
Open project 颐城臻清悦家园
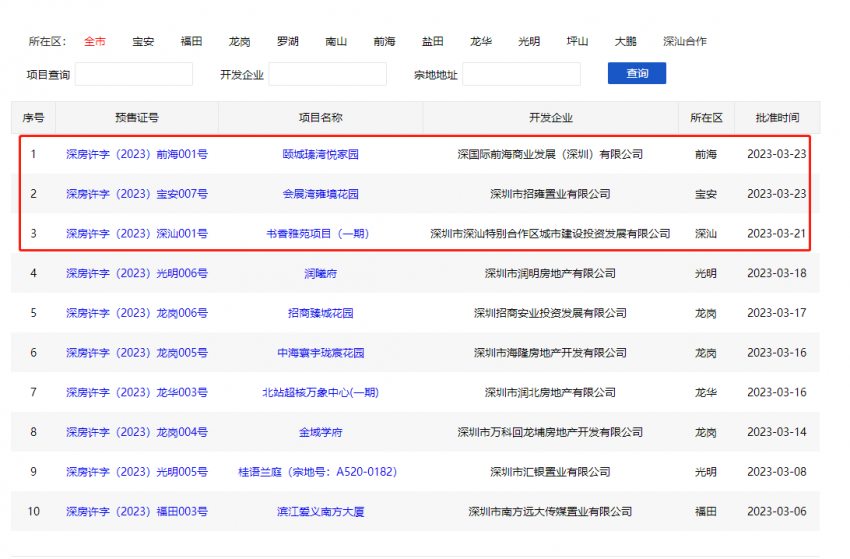tap(320, 155)
